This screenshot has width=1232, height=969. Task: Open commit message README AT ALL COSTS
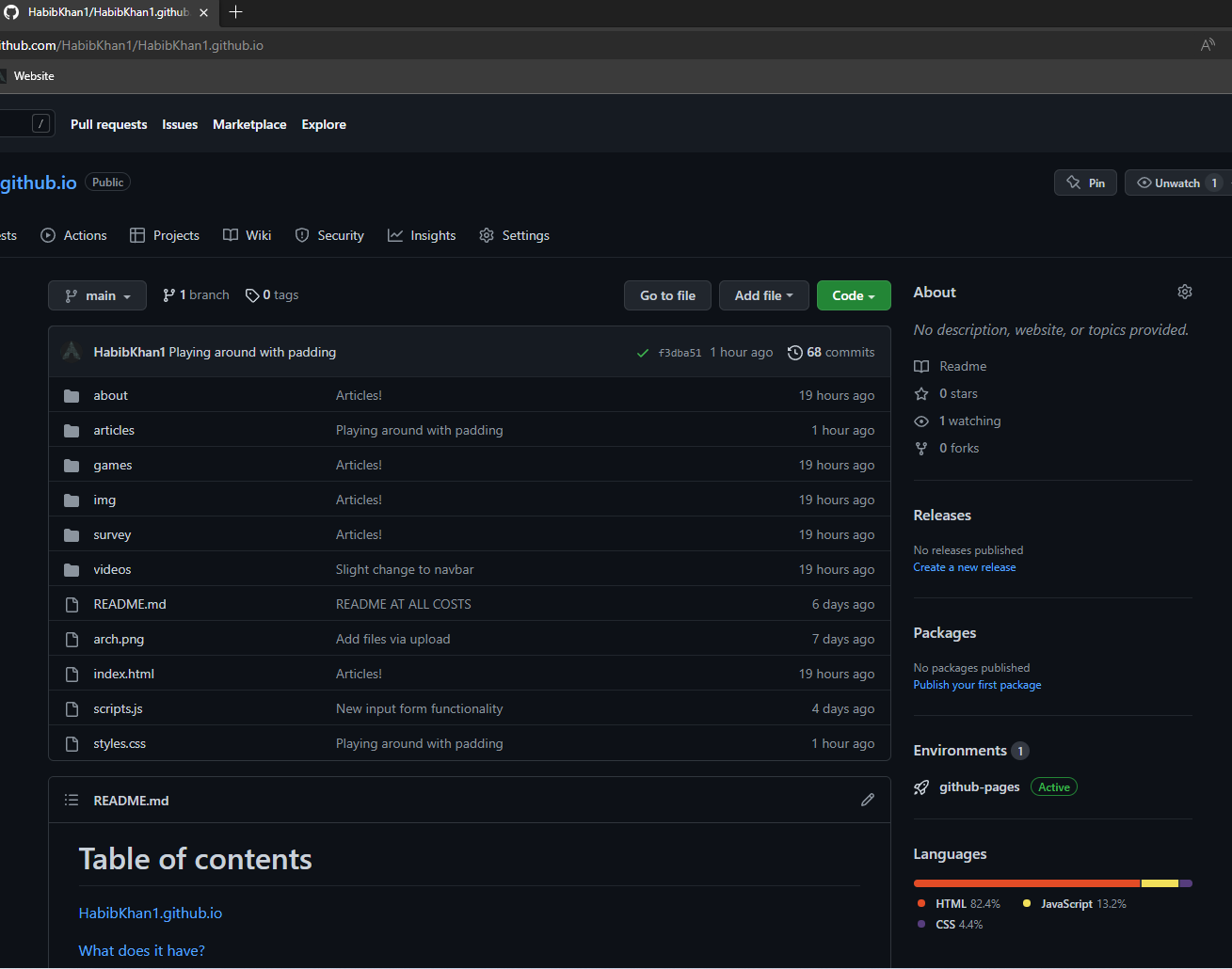[x=404, y=605]
